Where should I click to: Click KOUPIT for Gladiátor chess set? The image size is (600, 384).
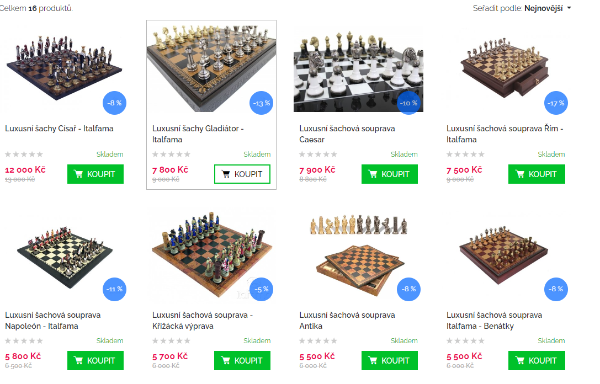[x=242, y=174]
